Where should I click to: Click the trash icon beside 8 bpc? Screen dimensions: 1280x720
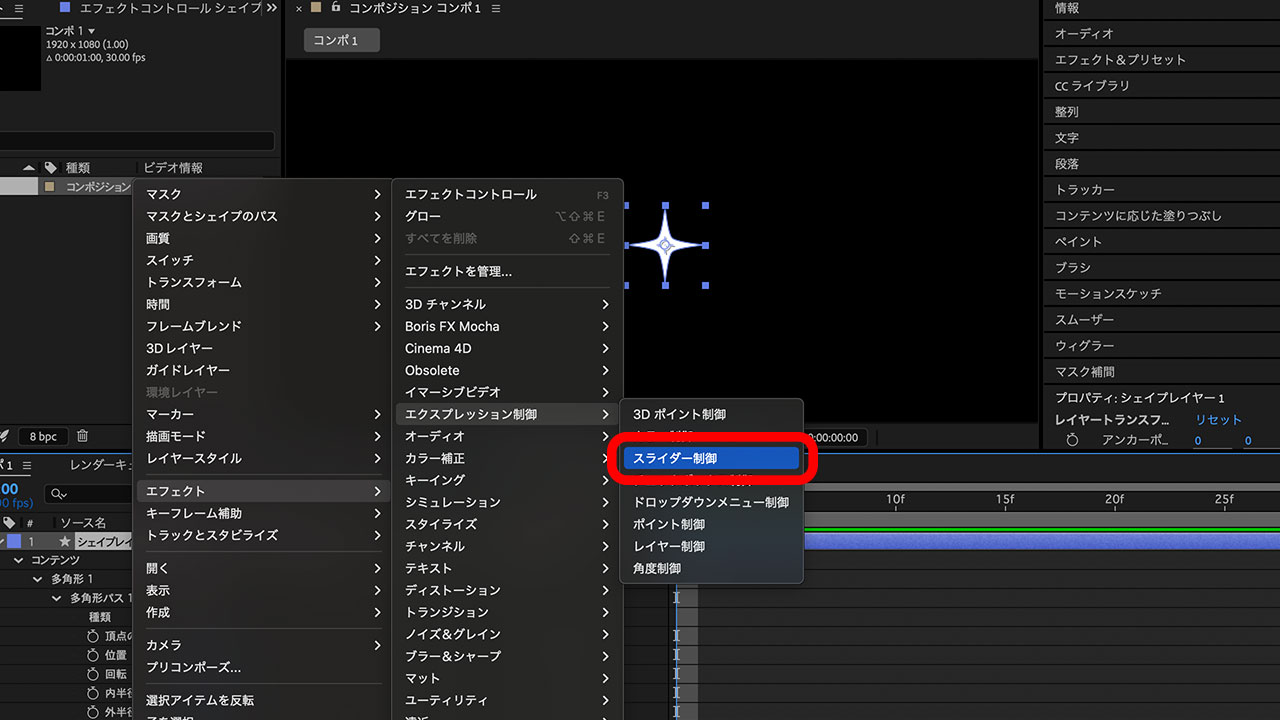point(83,436)
